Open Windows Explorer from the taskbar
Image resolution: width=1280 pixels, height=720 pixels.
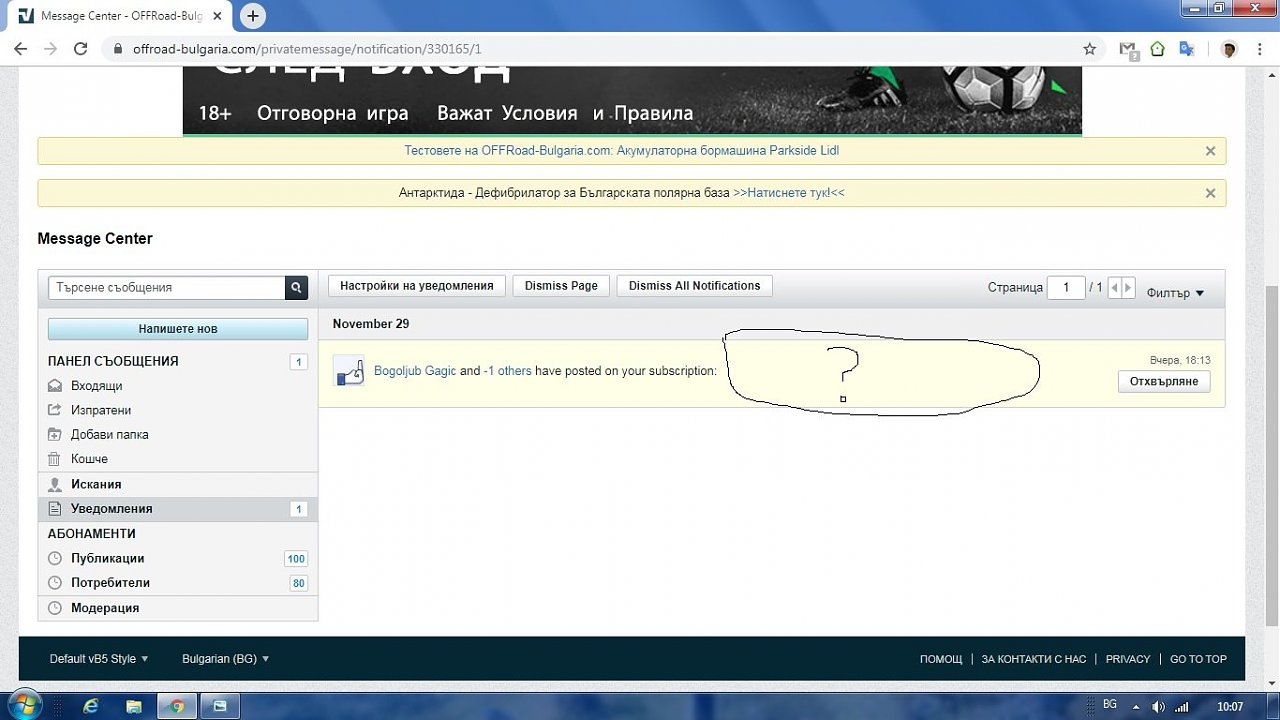click(134, 706)
